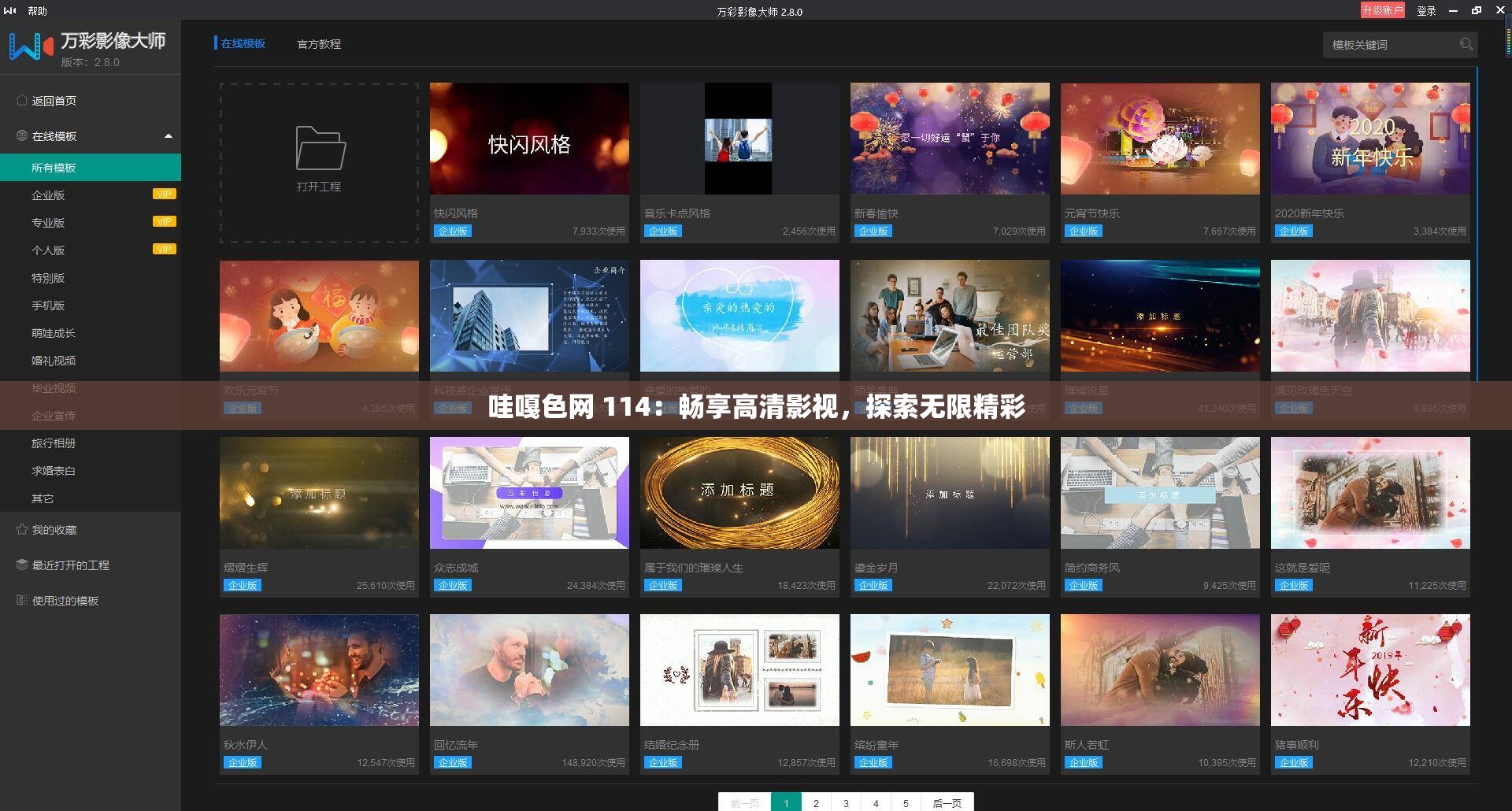1512x811 pixels.
Task: Click the globe icon beside 在线模板
Action: pos(21,135)
